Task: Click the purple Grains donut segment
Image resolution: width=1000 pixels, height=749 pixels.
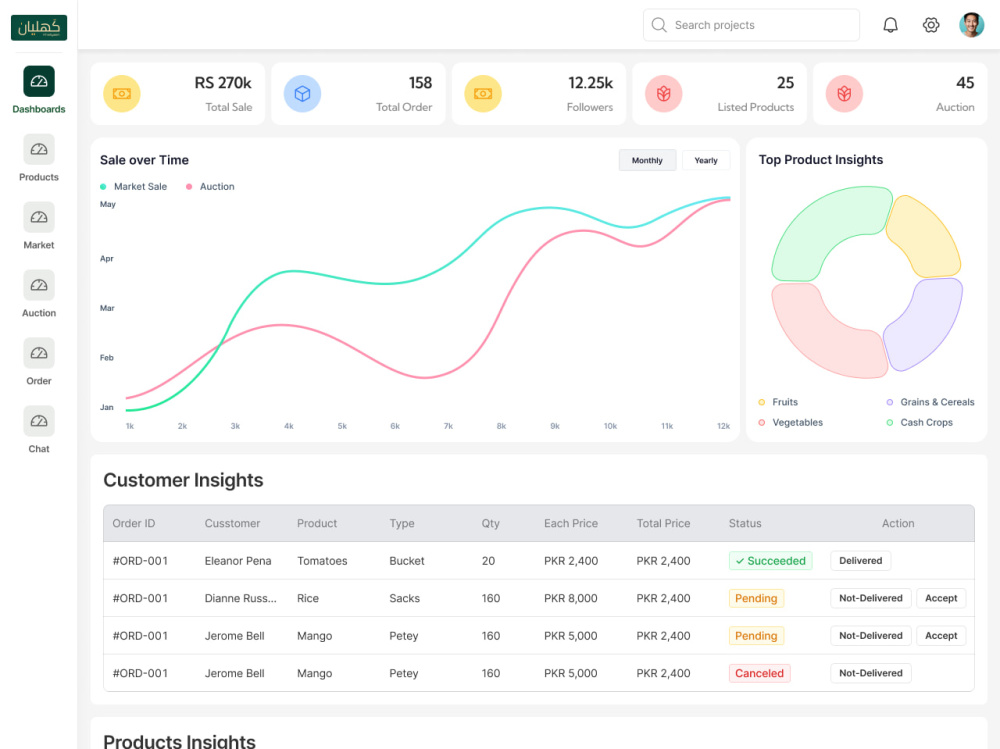Action: point(928,325)
